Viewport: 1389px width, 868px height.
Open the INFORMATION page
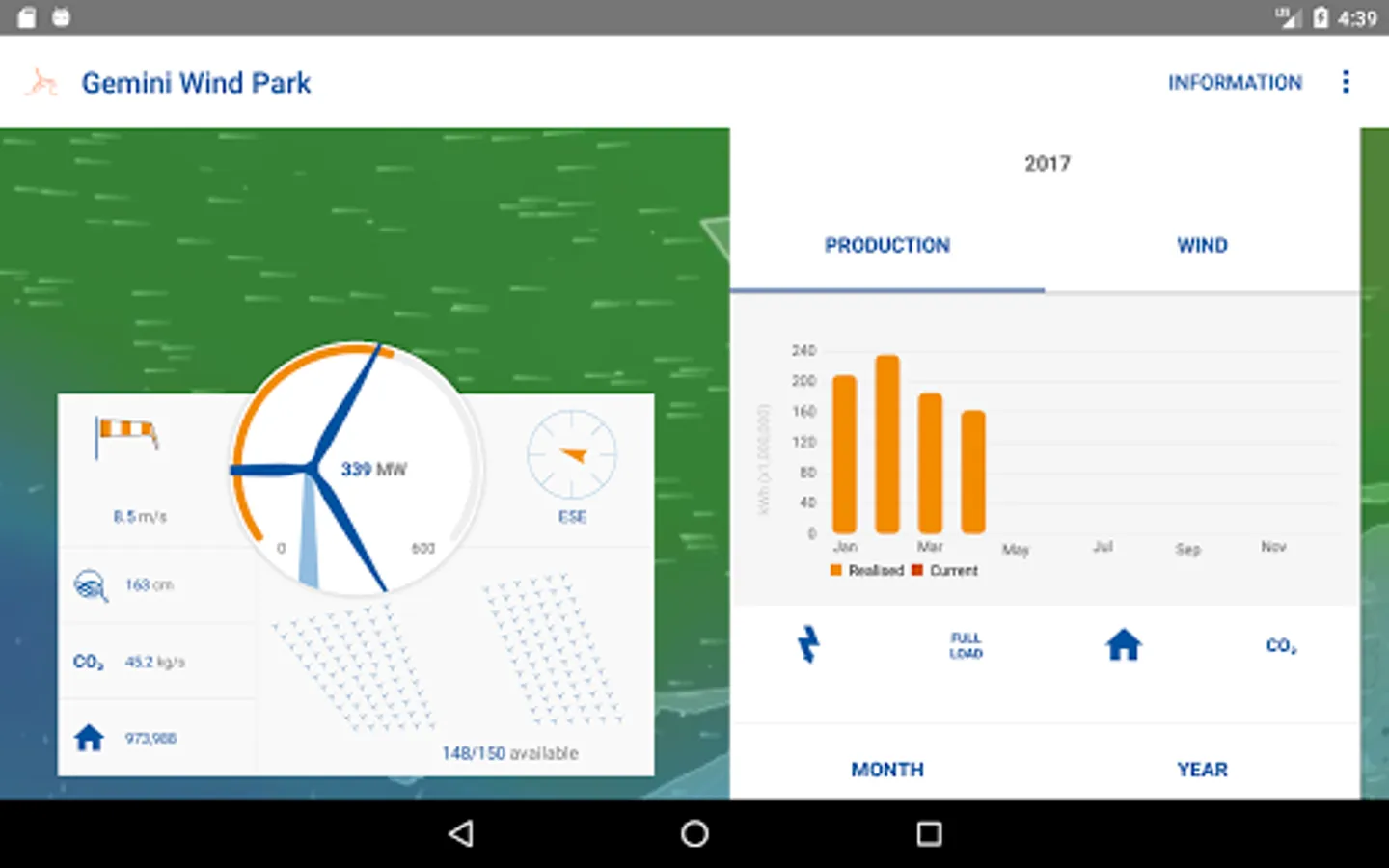[x=1235, y=83]
